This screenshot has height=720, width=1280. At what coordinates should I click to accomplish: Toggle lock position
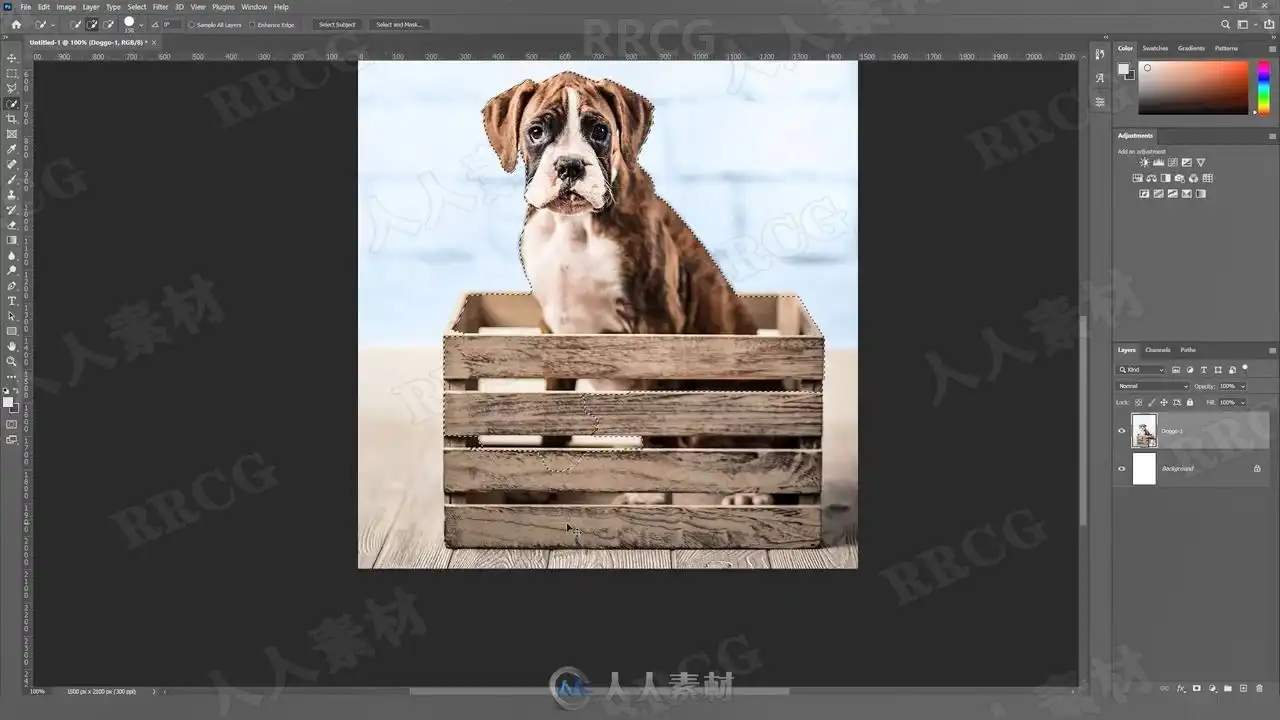[1164, 402]
